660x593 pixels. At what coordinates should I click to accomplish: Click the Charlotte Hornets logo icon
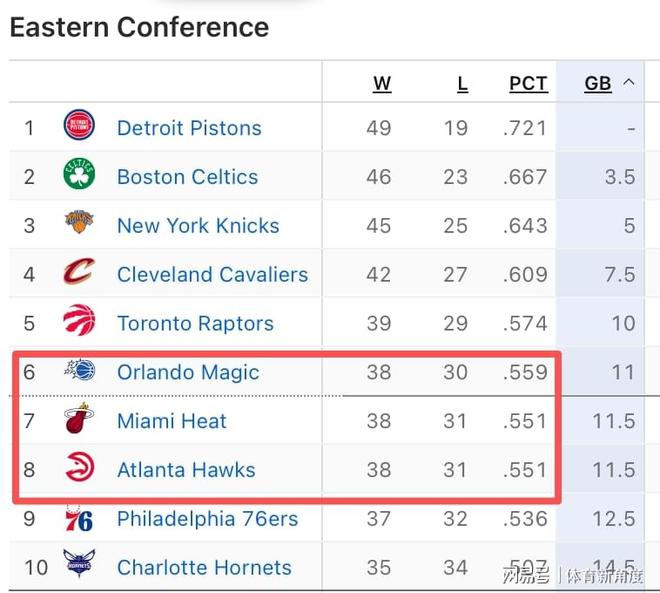(79, 566)
